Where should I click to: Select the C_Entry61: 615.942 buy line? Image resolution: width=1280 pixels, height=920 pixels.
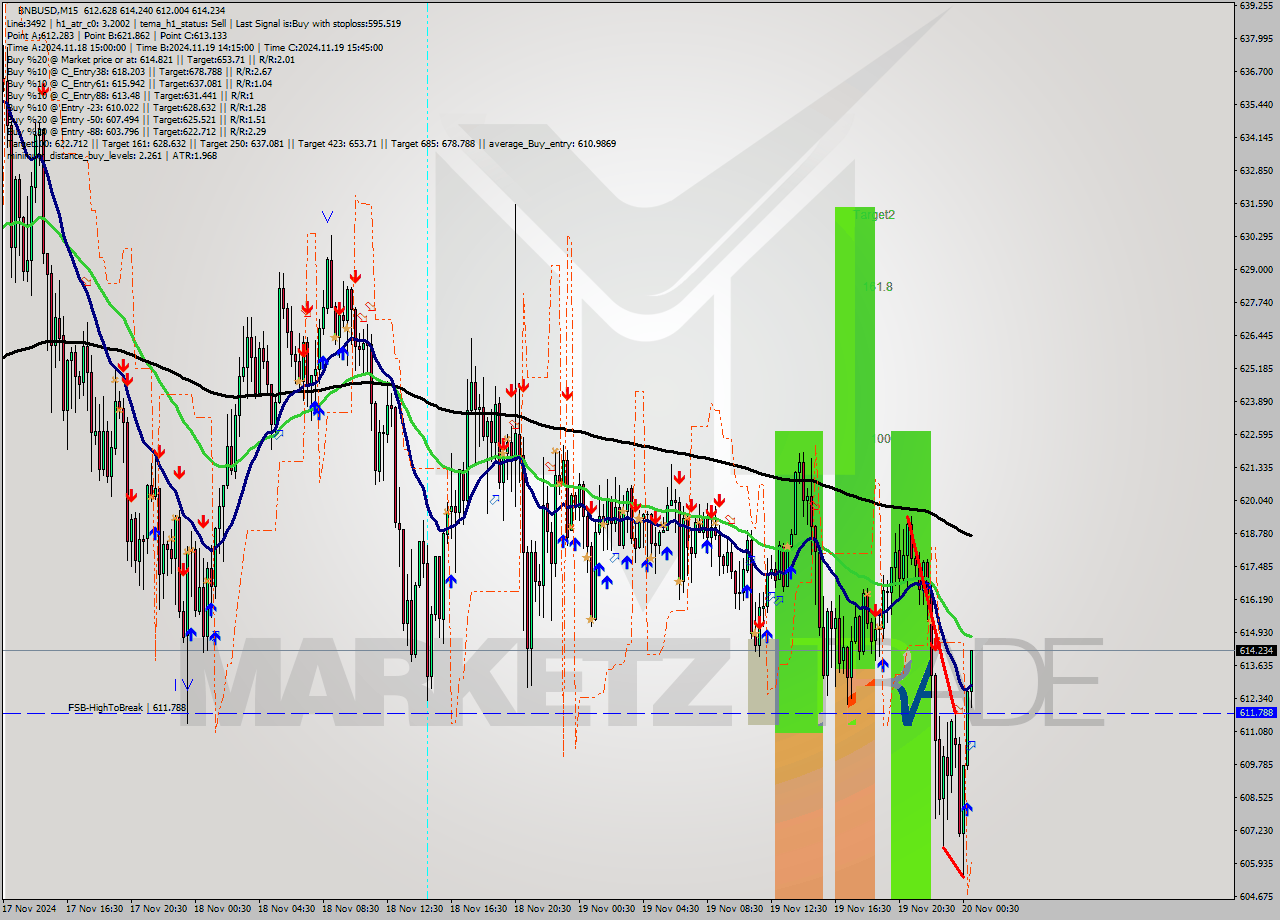139,83
